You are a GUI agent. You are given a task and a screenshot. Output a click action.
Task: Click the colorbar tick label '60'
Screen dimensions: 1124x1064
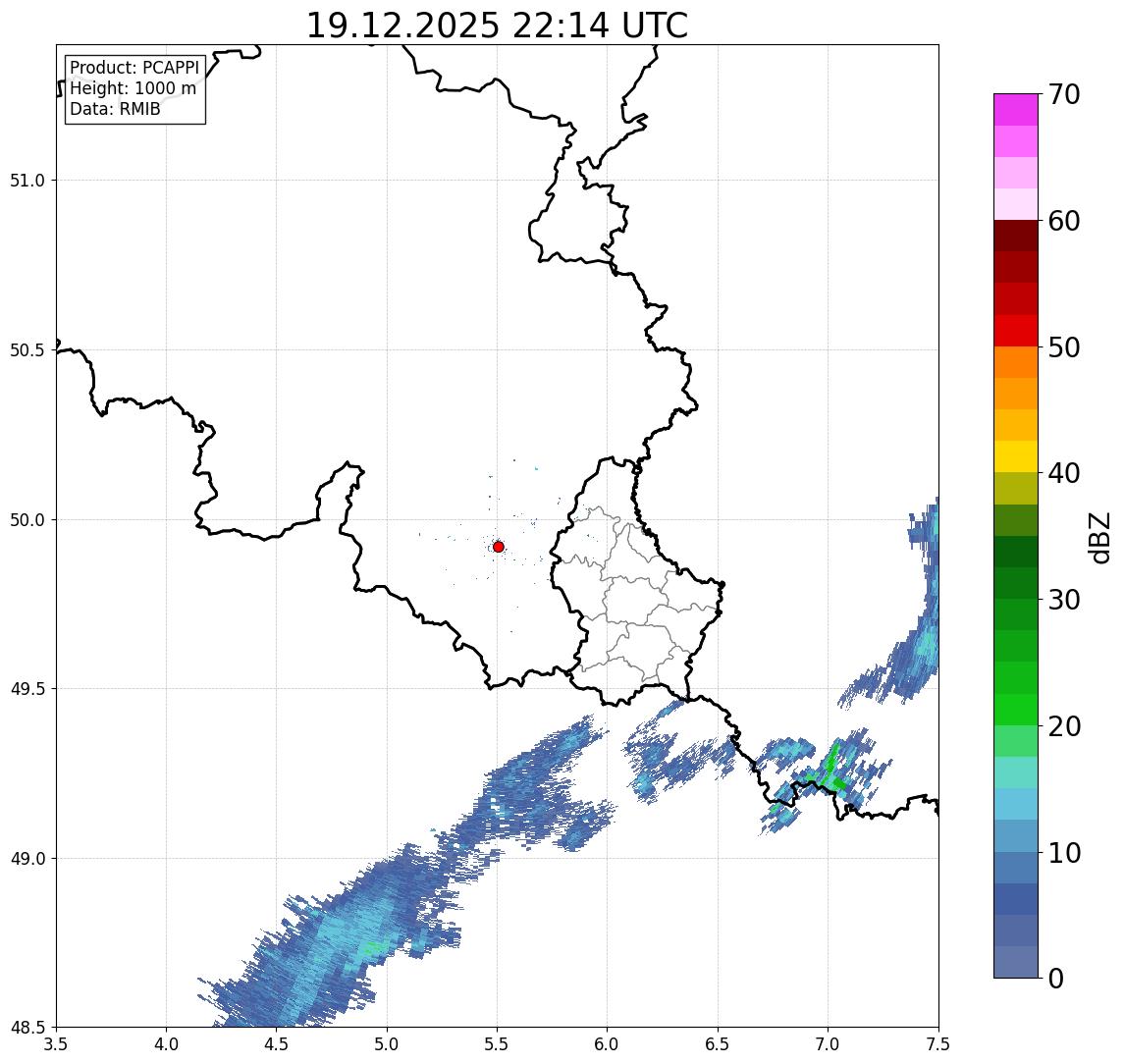(1064, 222)
